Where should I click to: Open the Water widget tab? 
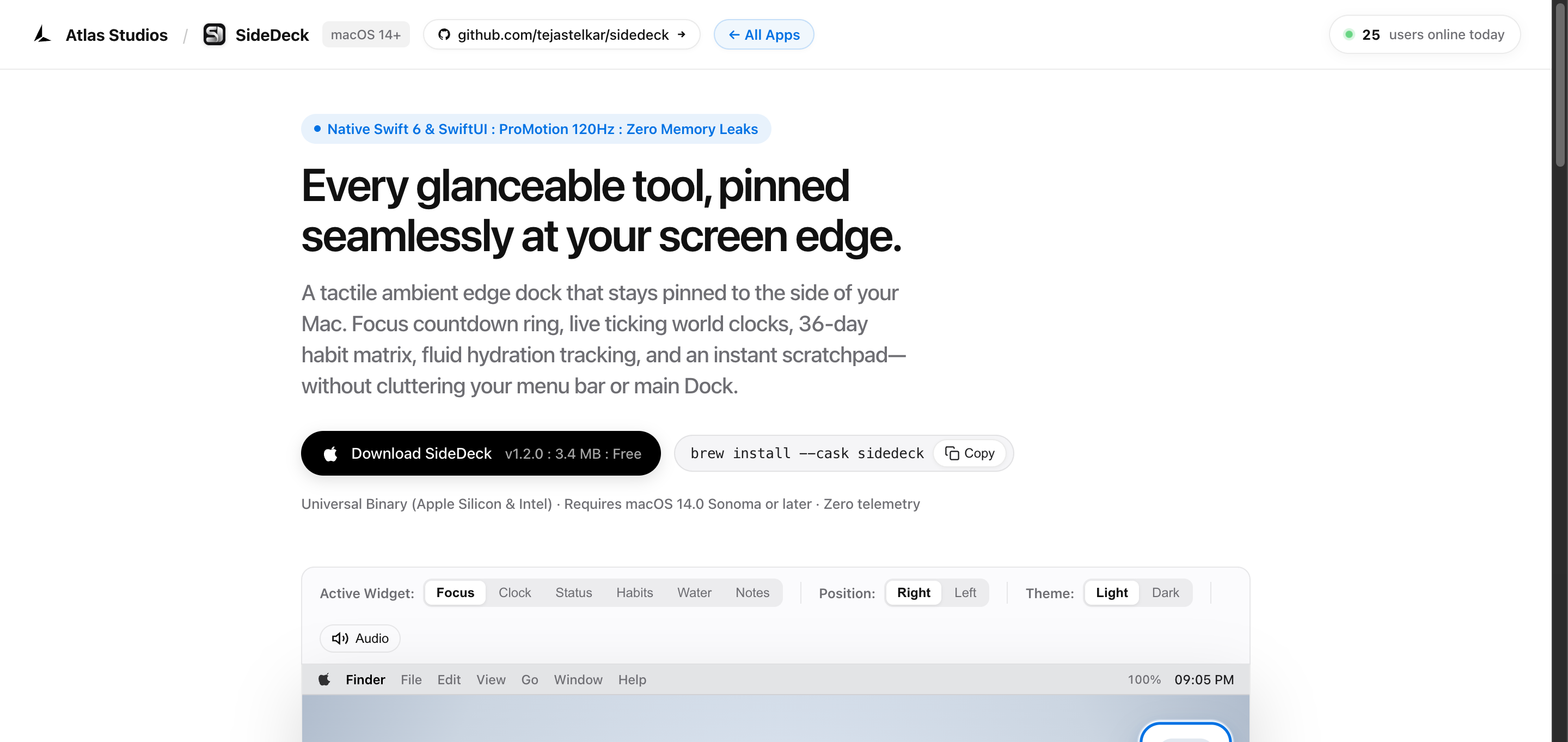tap(694, 593)
